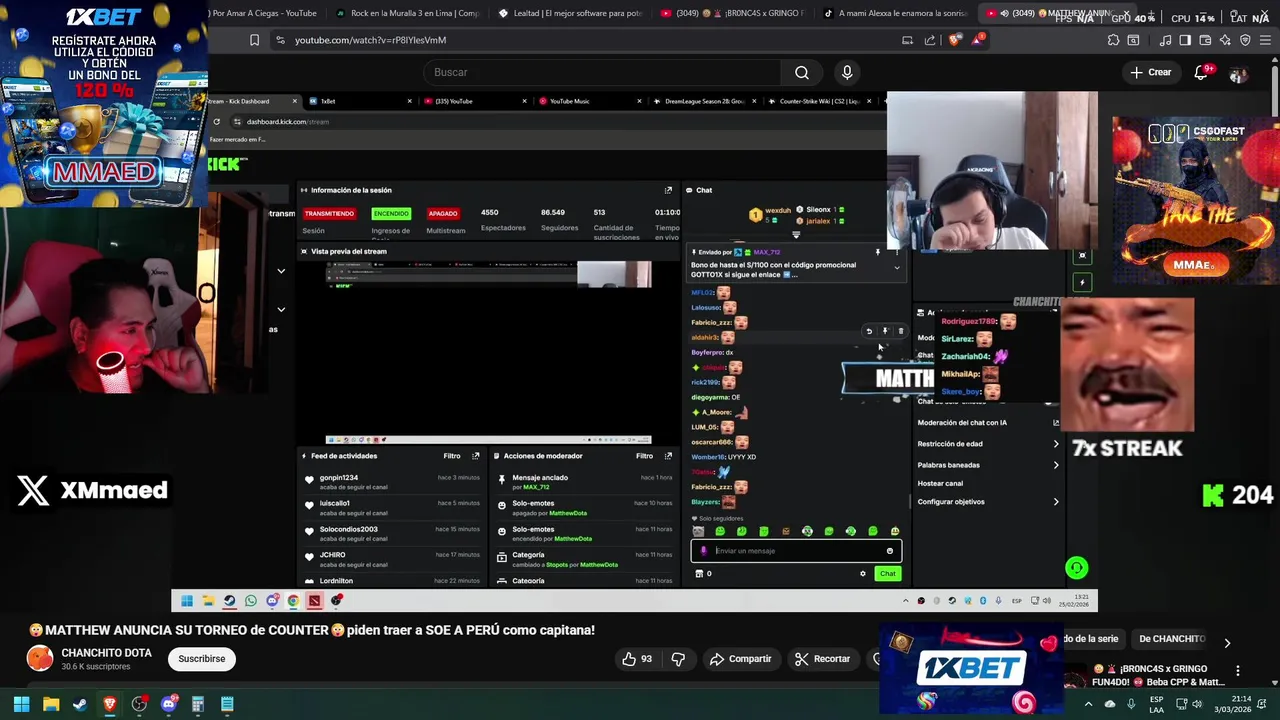
Task: Open YouTube notifications bell
Action: click(1202, 72)
